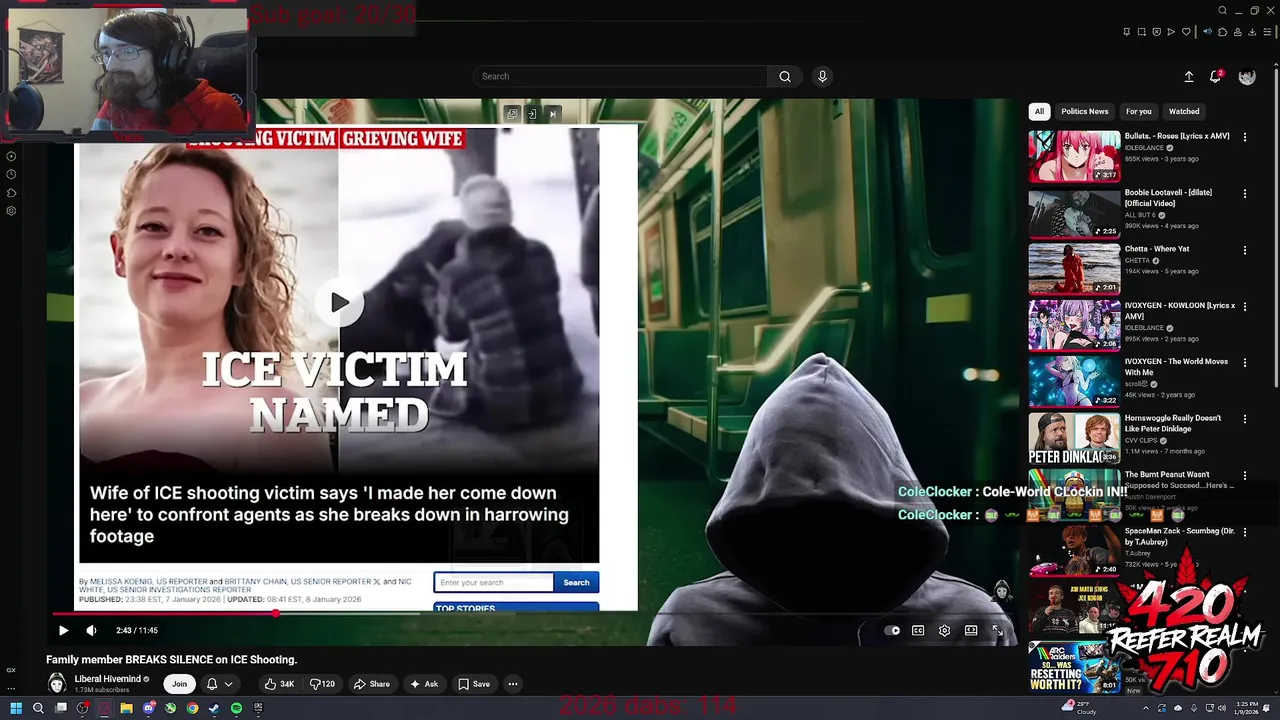Focus the YouTube search field
This screenshot has height=720, width=1280.
[620, 76]
